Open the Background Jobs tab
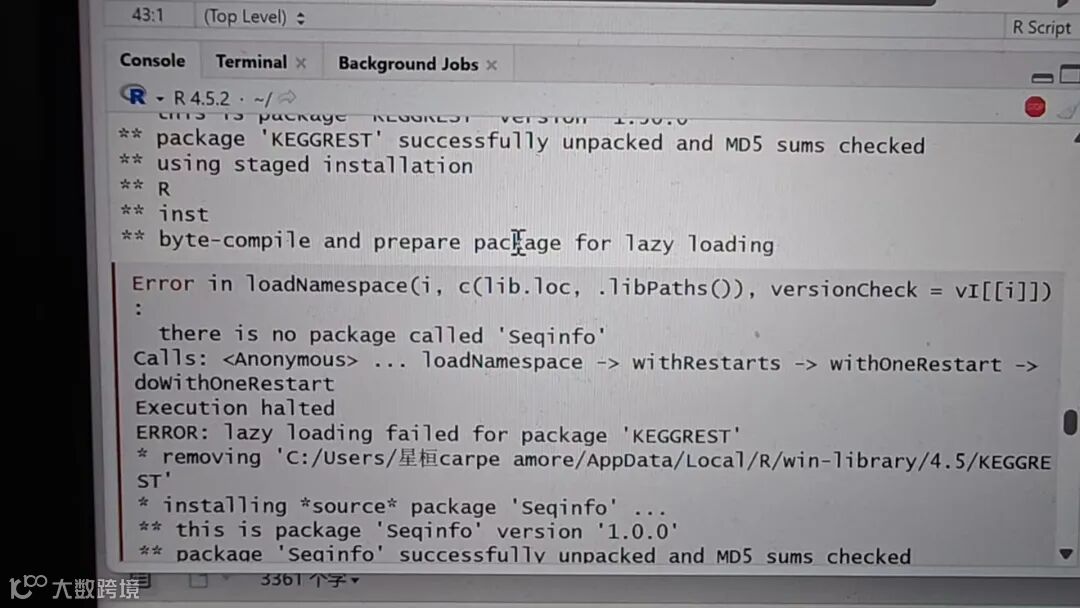Viewport: 1080px width, 608px height. pos(408,64)
